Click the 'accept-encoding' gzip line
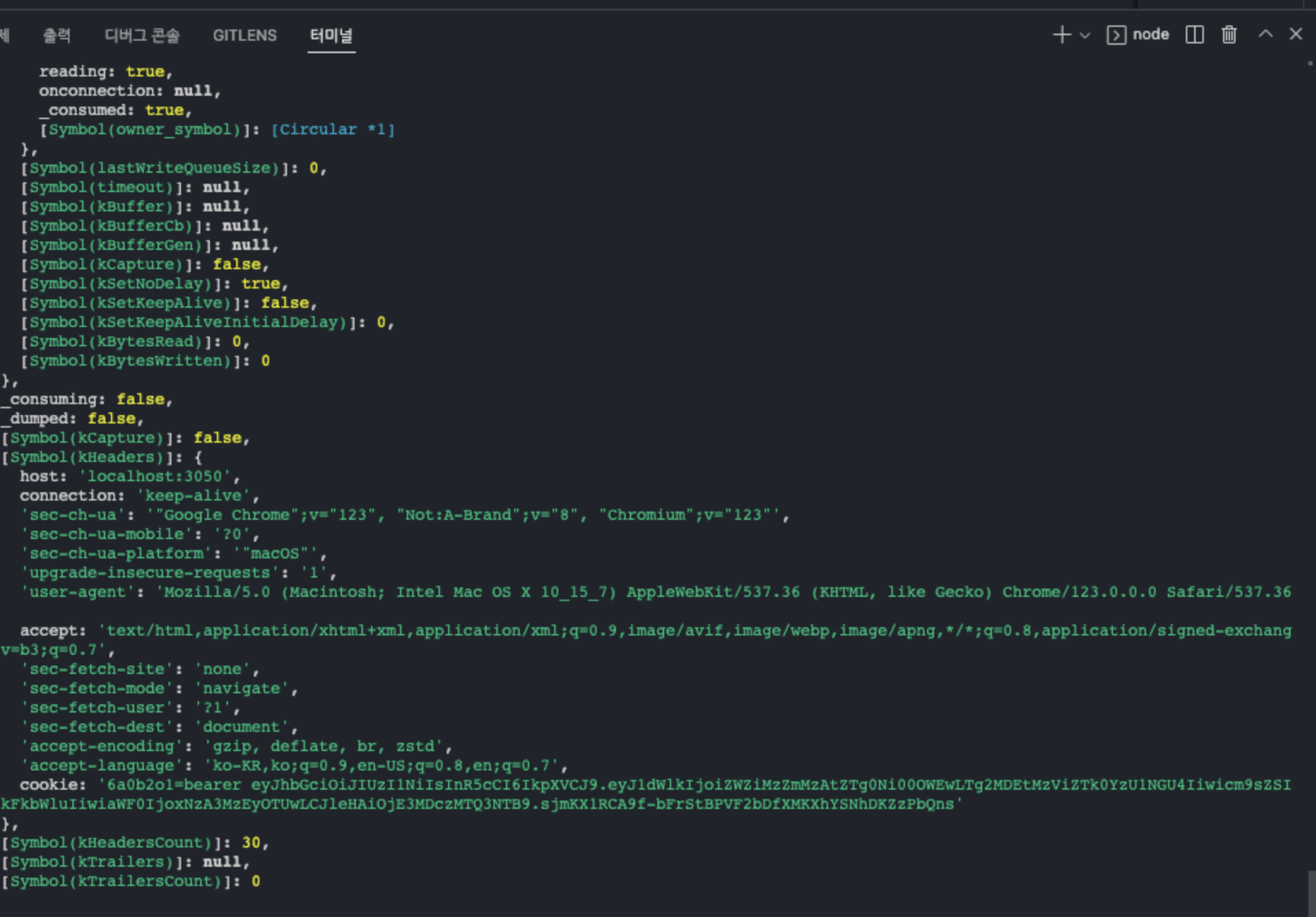The width and height of the screenshot is (1316, 917). pos(236,746)
